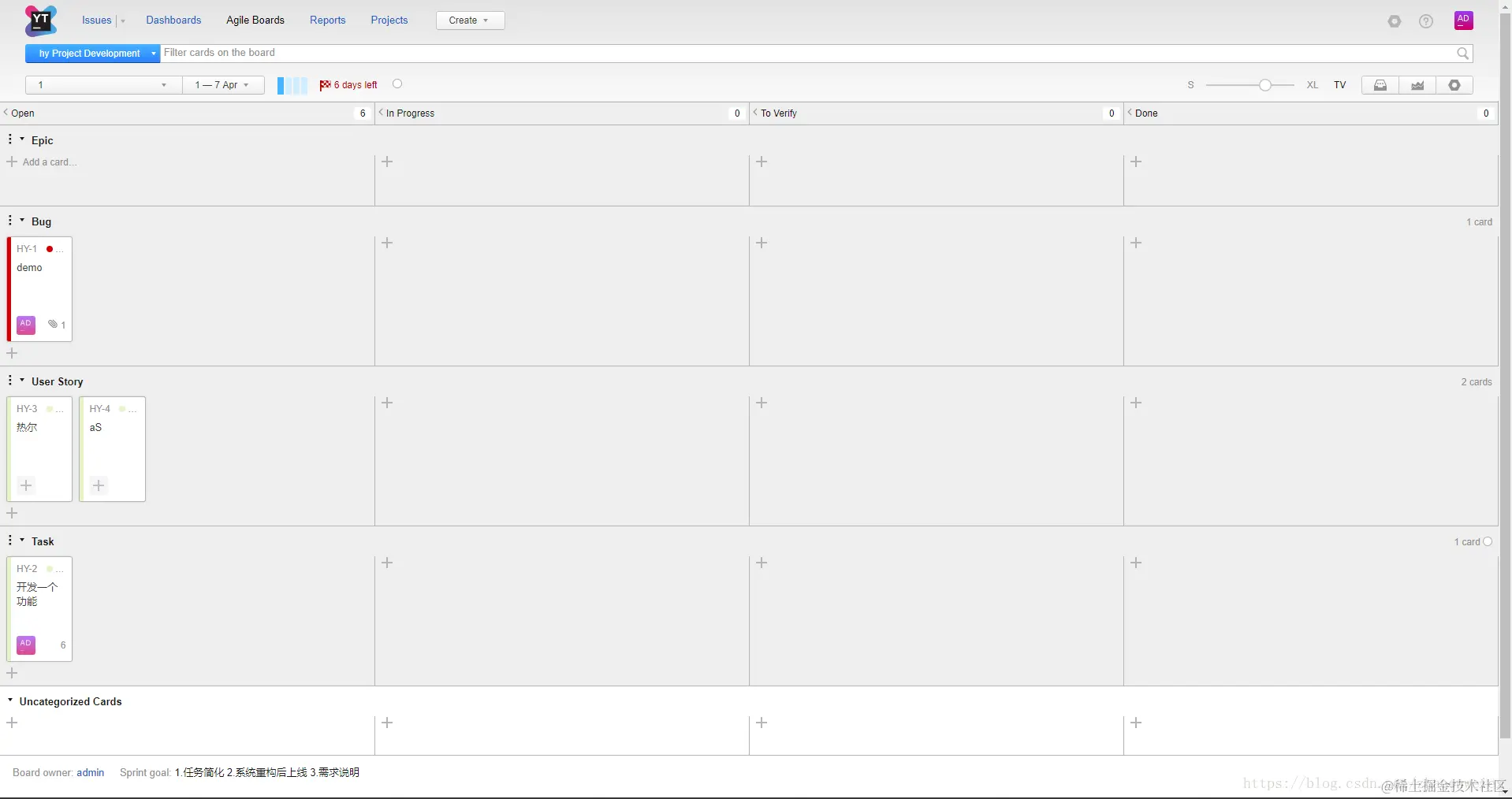
Task: Focus the 'Filter cards on the board' field
Action: [809, 54]
